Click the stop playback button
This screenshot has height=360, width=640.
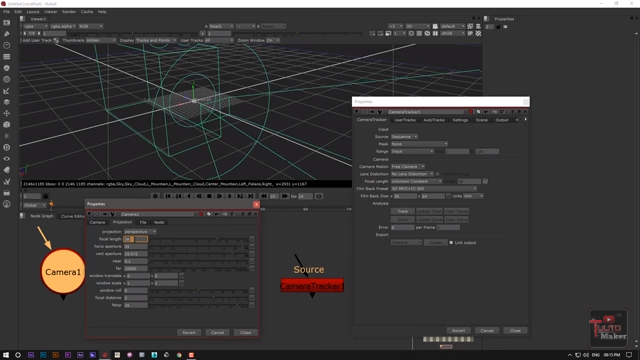[x=209, y=196]
